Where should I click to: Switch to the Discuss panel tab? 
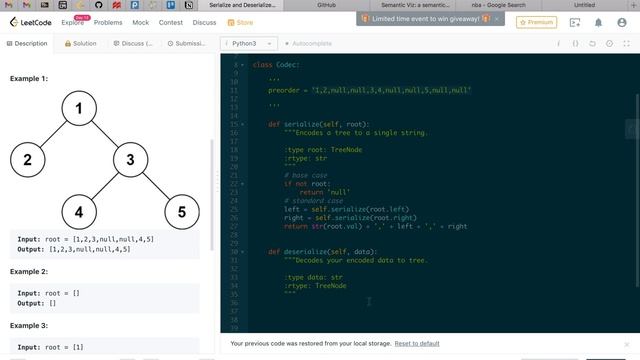[x=133, y=43]
